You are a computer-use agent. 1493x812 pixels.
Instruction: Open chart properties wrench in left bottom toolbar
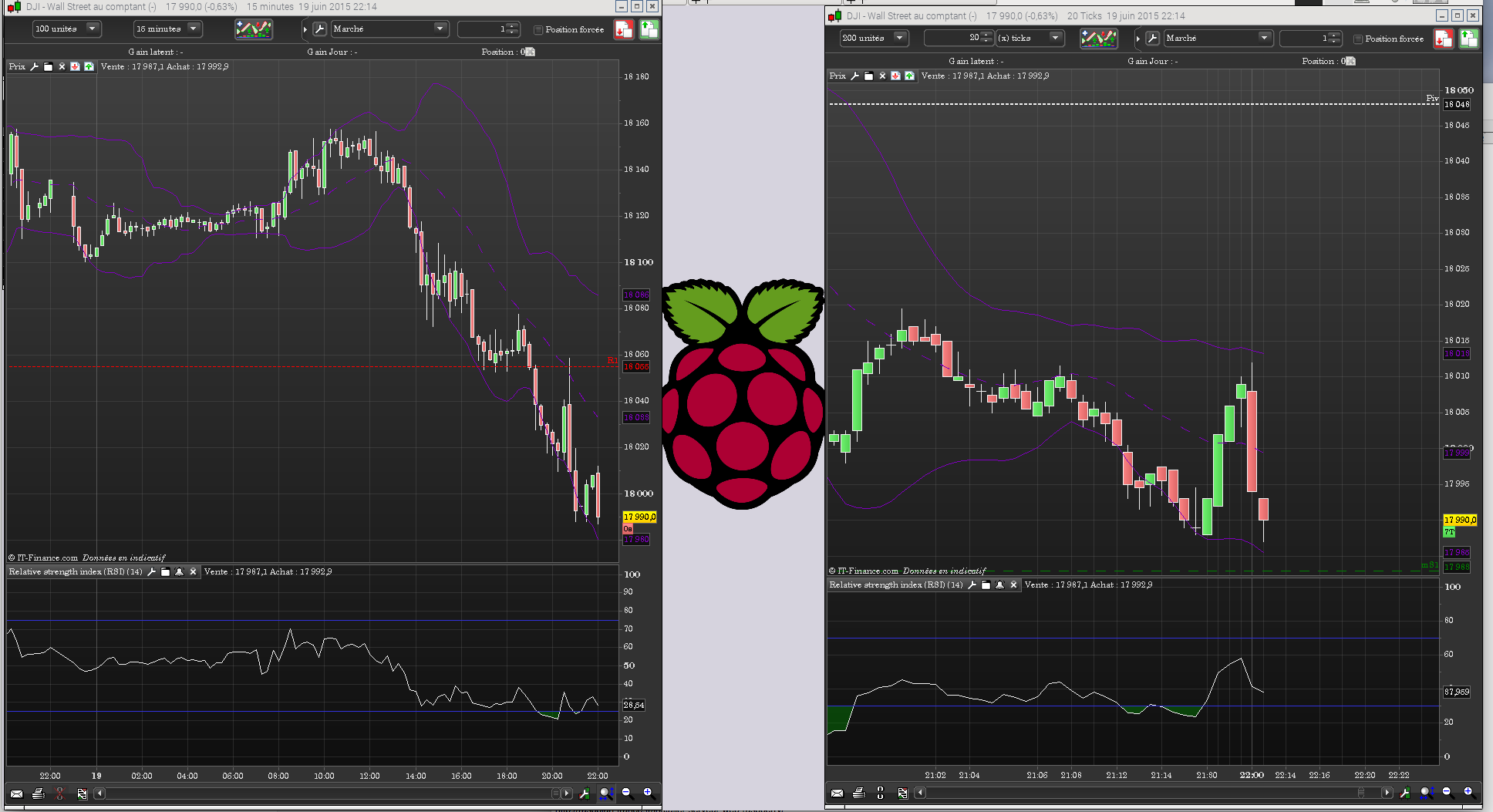[x=585, y=793]
